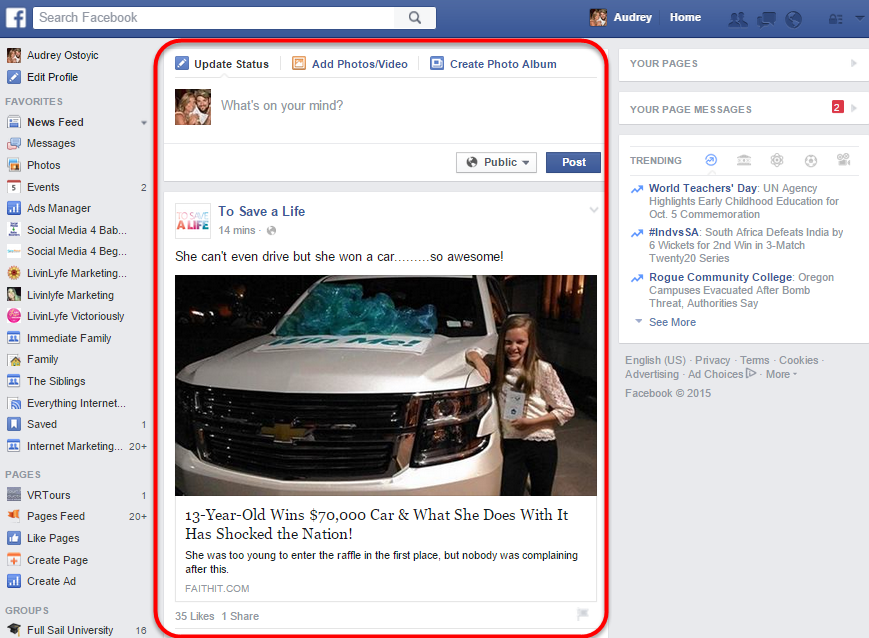Screen dimensions: 869x638
Task: Open the Immediate Family list
Action: click(69, 338)
